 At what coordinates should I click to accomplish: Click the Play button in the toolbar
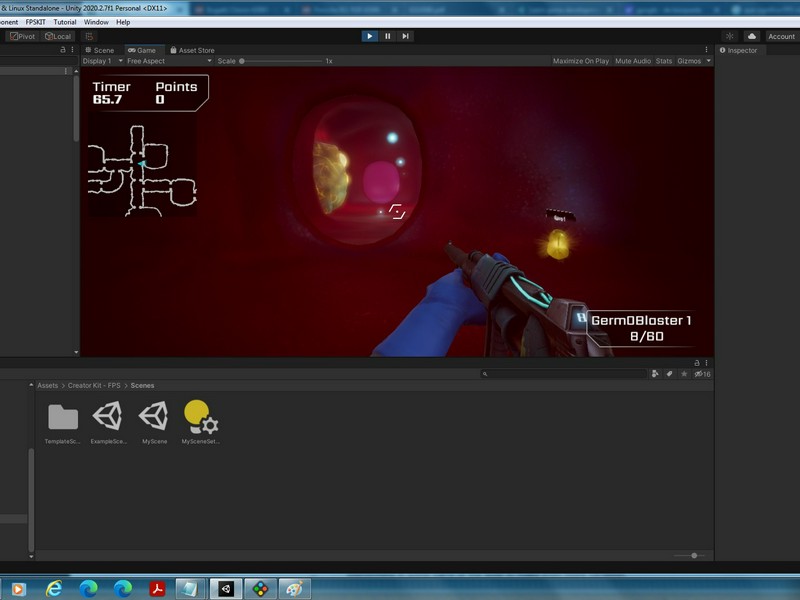coord(369,36)
